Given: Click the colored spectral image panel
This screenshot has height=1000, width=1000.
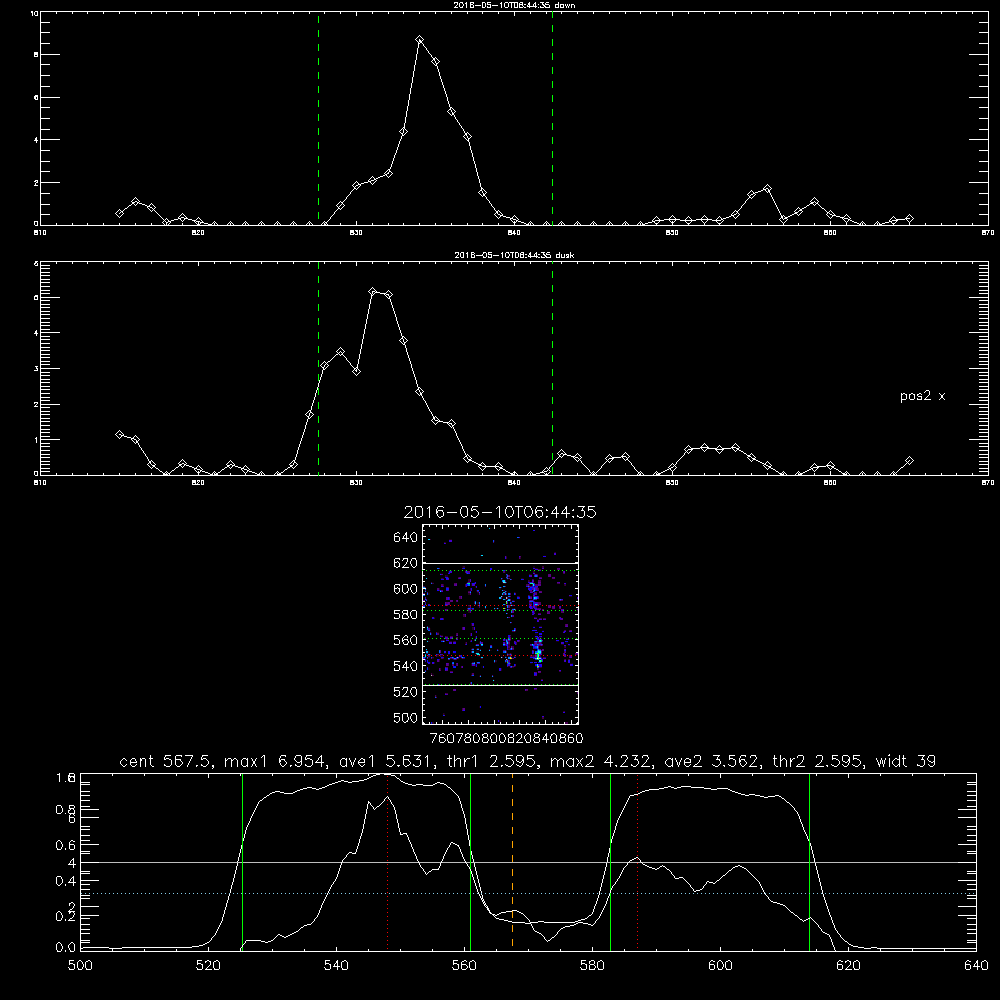Looking at the screenshot, I should (500, 624).
